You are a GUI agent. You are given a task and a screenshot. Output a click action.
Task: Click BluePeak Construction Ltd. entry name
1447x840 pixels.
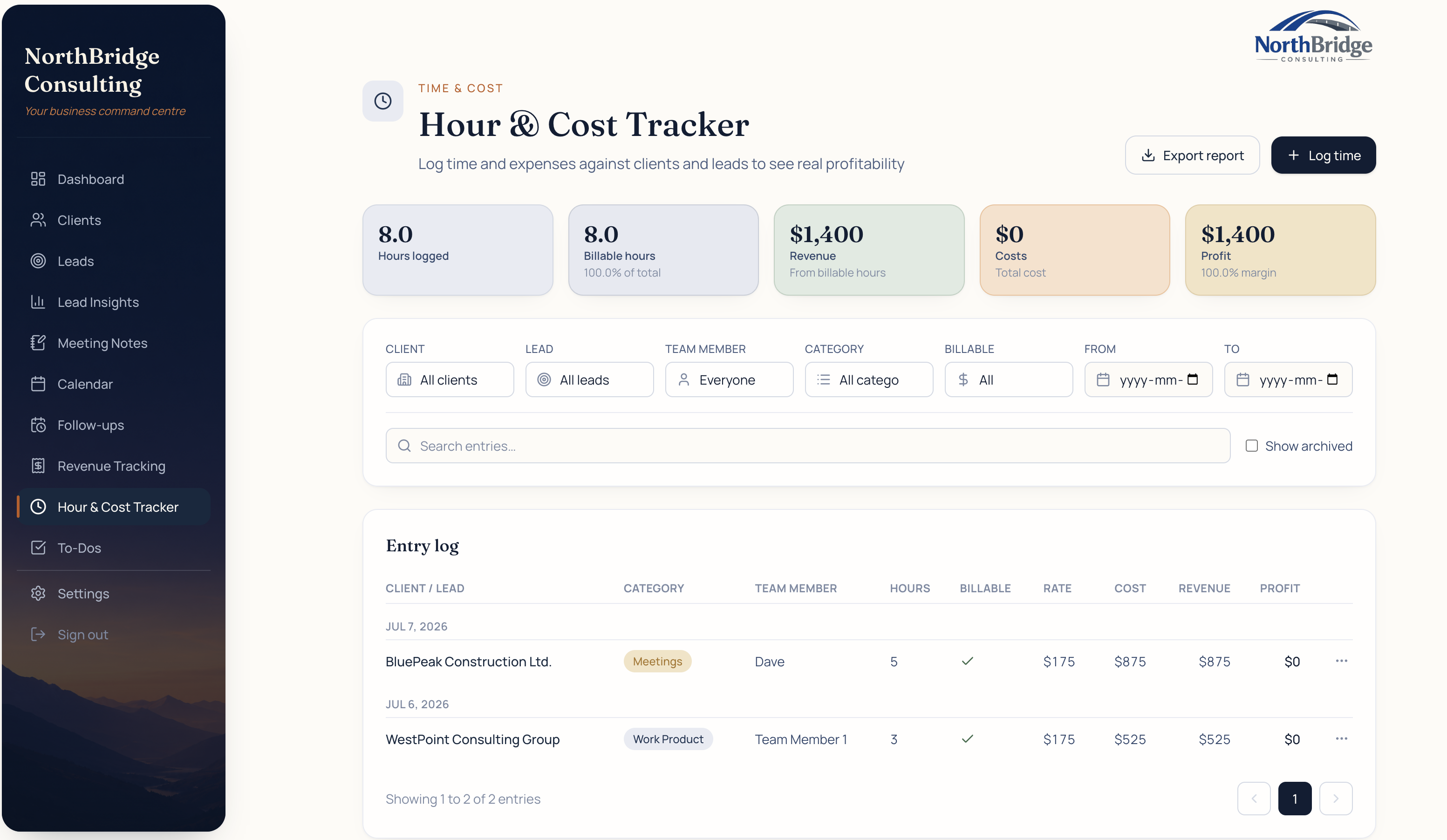tap(469, 662)
